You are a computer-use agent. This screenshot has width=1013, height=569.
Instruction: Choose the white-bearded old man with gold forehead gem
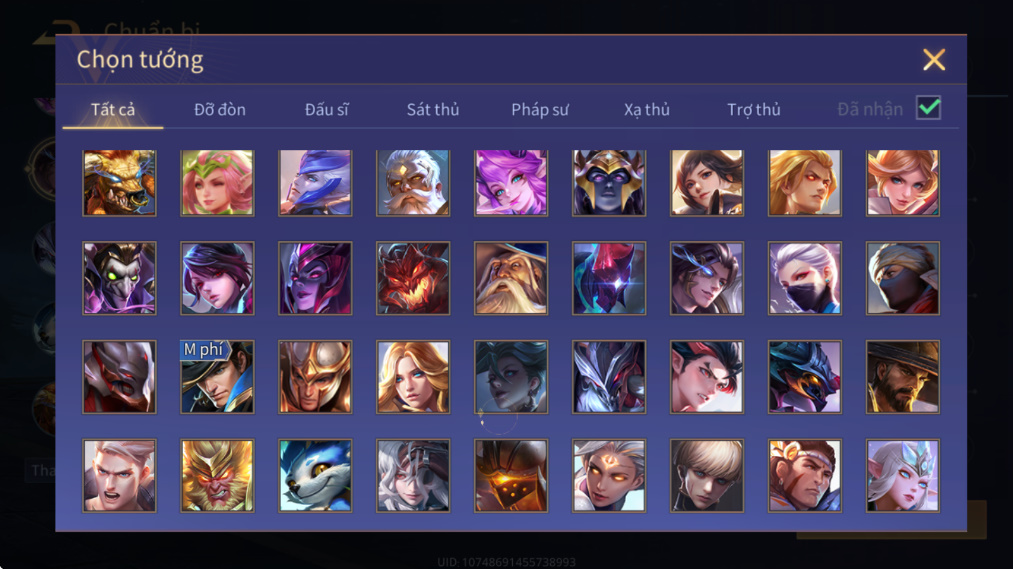pyautogui.click(x=413, y=183)
